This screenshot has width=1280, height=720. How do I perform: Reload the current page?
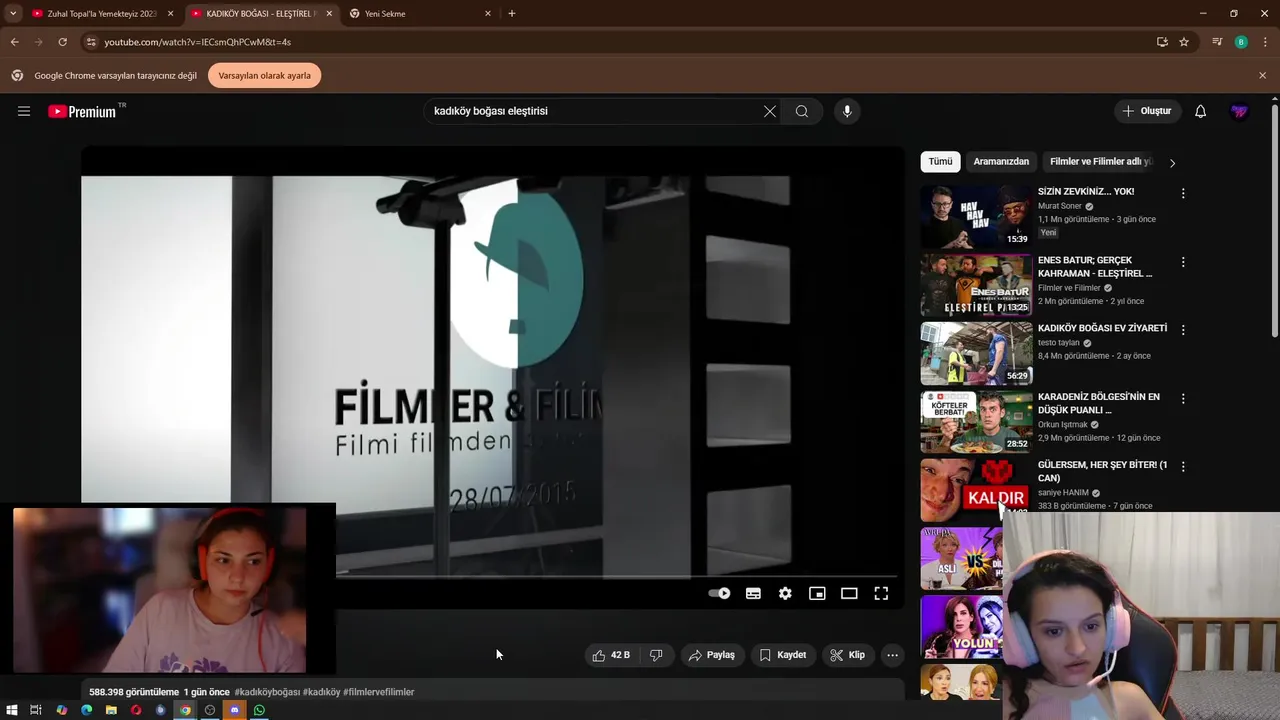click(62, 42)
